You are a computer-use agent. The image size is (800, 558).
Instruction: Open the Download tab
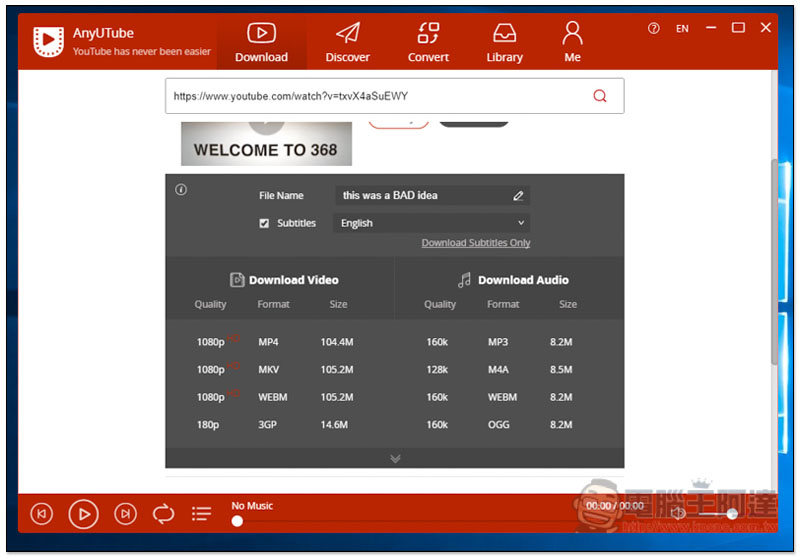click(261, 43)
